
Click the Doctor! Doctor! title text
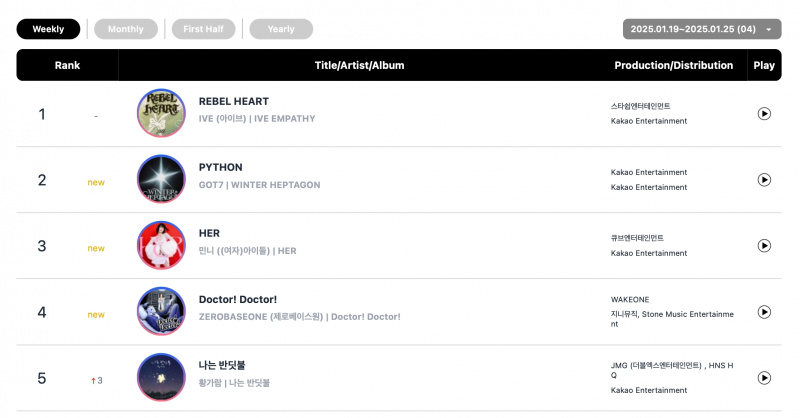238,300
